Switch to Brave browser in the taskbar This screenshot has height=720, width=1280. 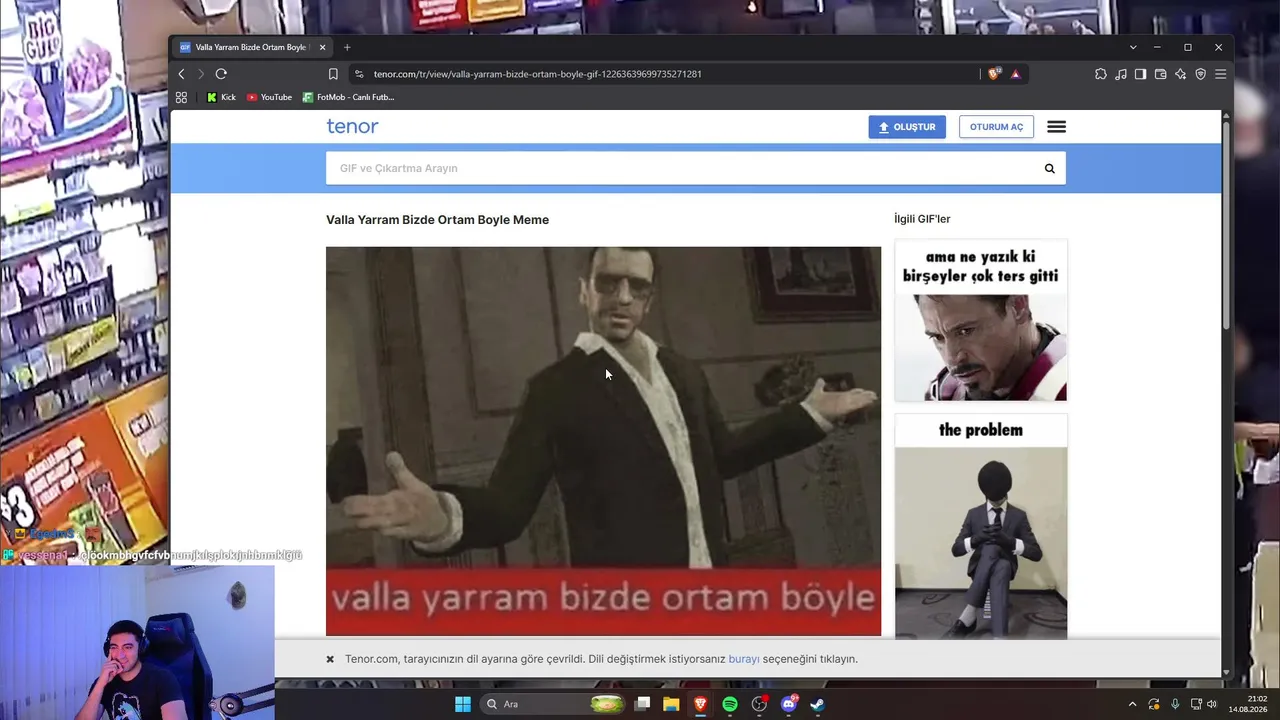pos(700,704)
